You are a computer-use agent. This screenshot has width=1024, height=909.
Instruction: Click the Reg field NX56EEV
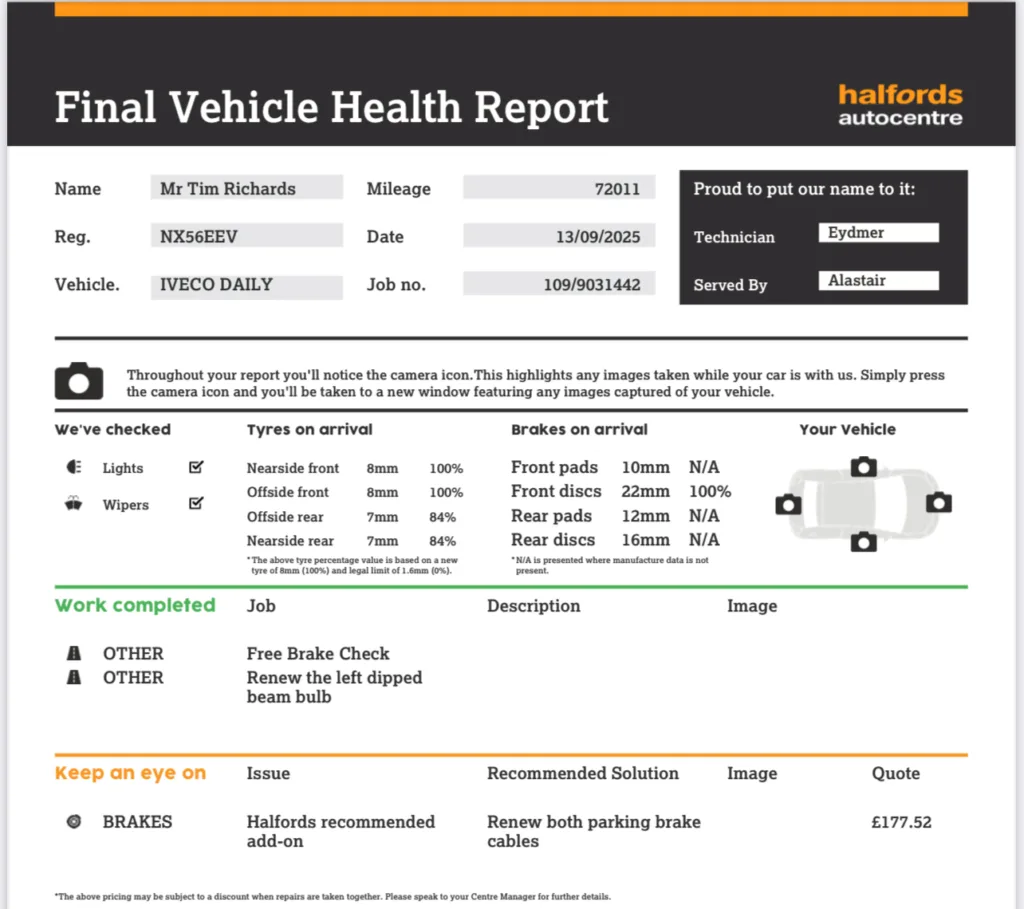[x=246, y=236]
